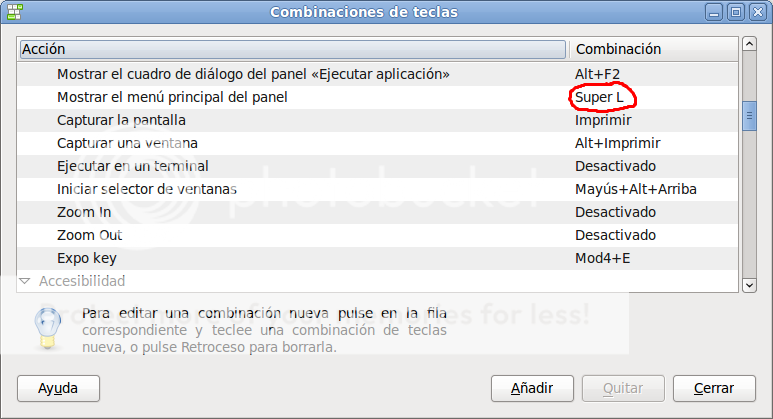Image resolution: width=773 pixels, height=419 pixels.
Task: Click the lightbulb hint icon
Action: tap(45, 325)
